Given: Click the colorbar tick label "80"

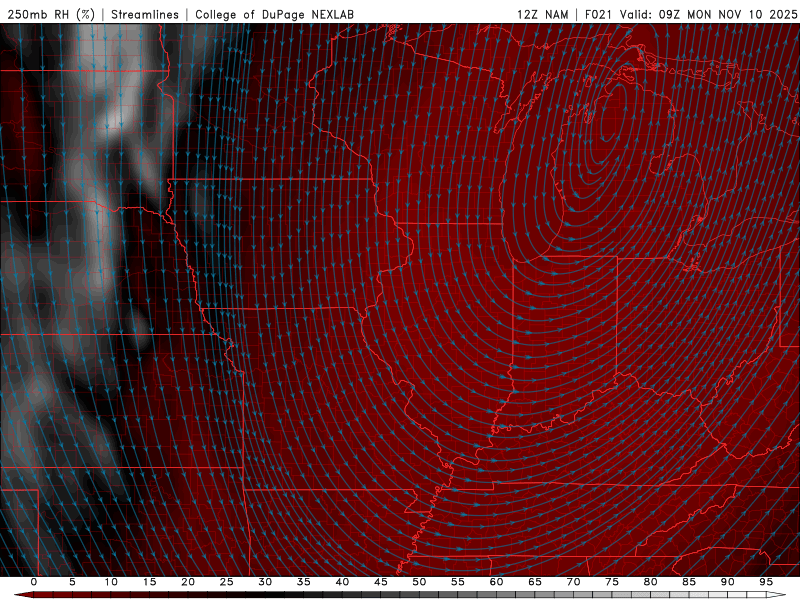Looking at the screenshot, I should click(650, 582).
